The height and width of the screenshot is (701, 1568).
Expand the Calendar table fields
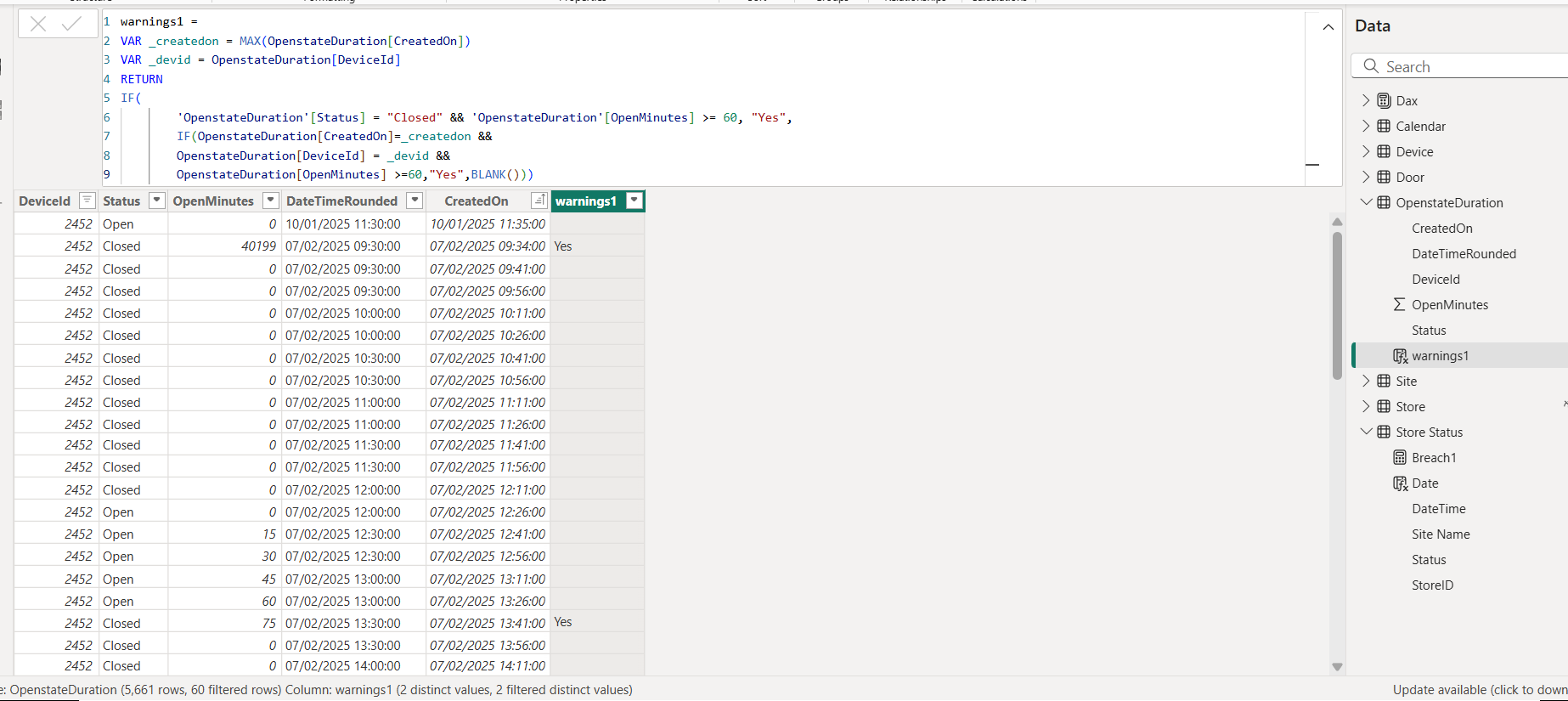[x=1366, y=126]
